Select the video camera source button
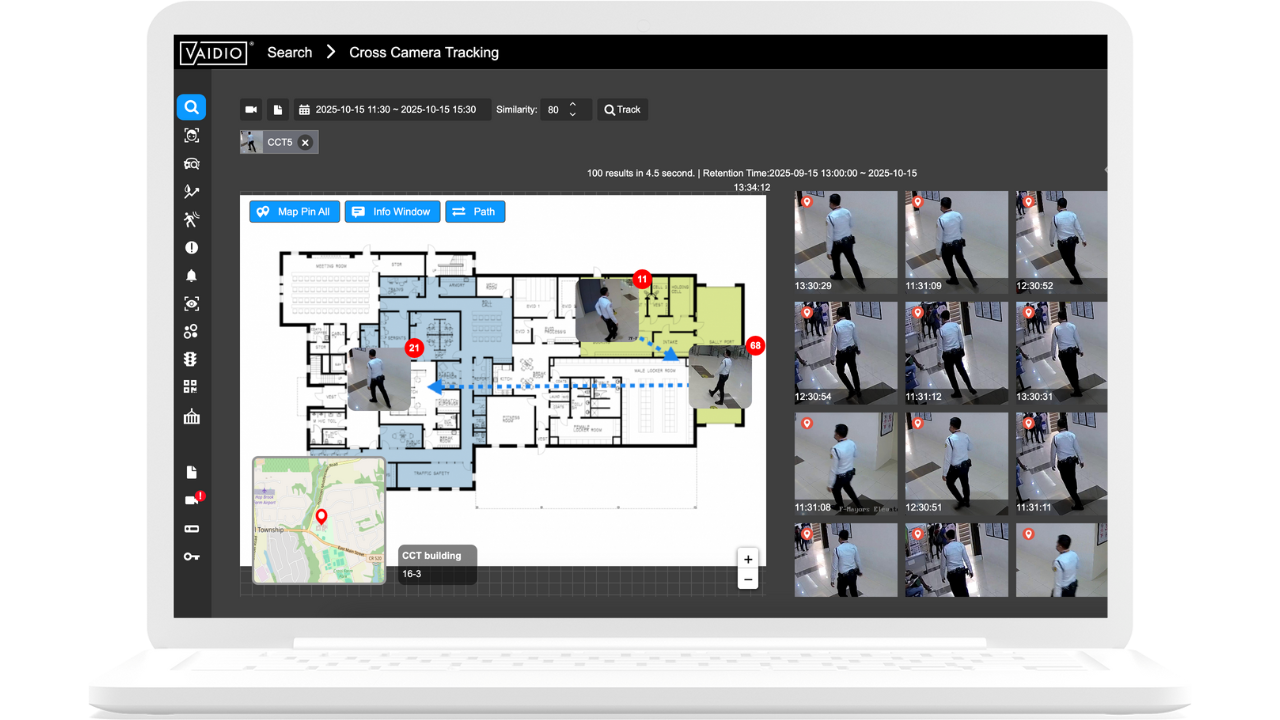Screen dimensions: 1280x720 pyautogui.click(x=251, y=109)
